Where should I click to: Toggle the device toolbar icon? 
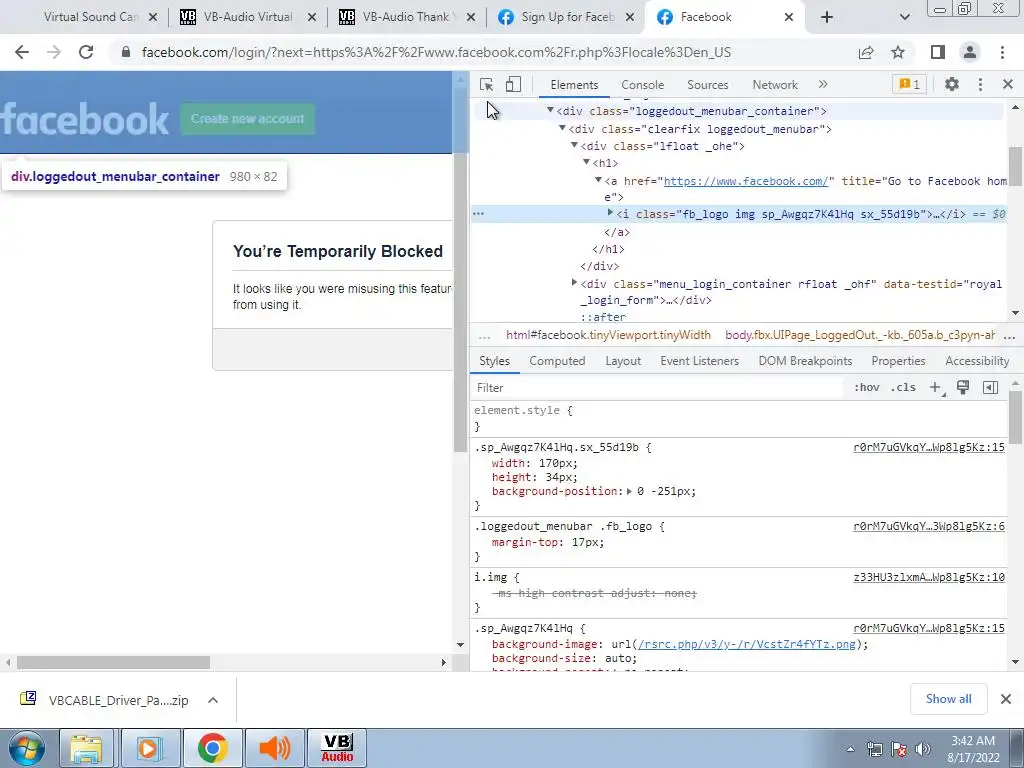513,84
